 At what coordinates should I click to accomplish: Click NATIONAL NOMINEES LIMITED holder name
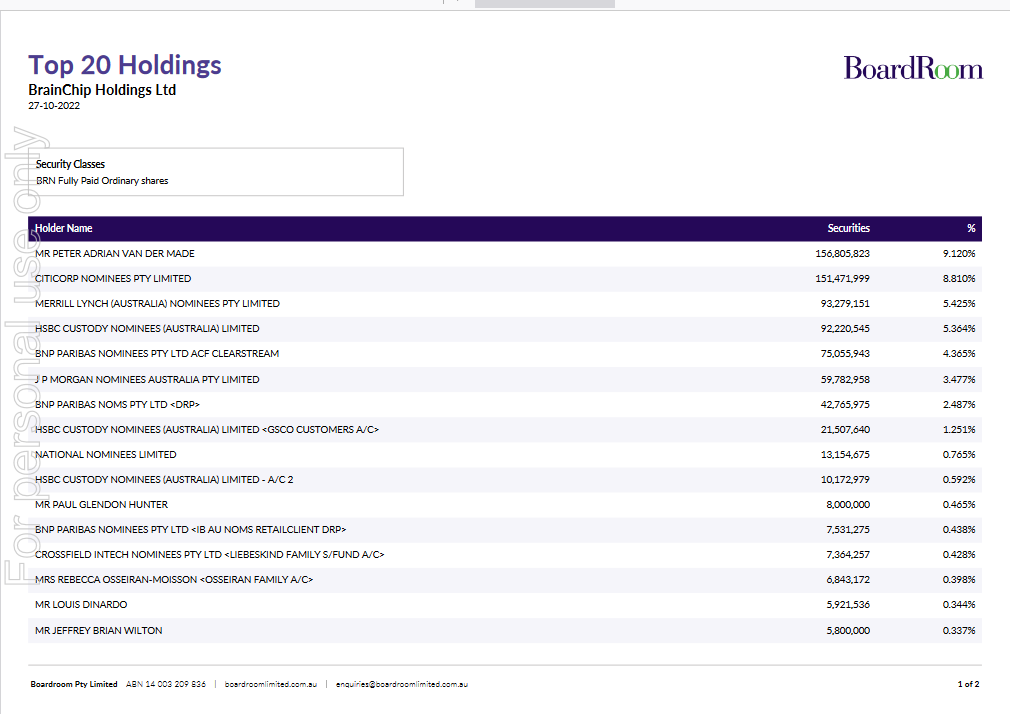pos(106,454)
